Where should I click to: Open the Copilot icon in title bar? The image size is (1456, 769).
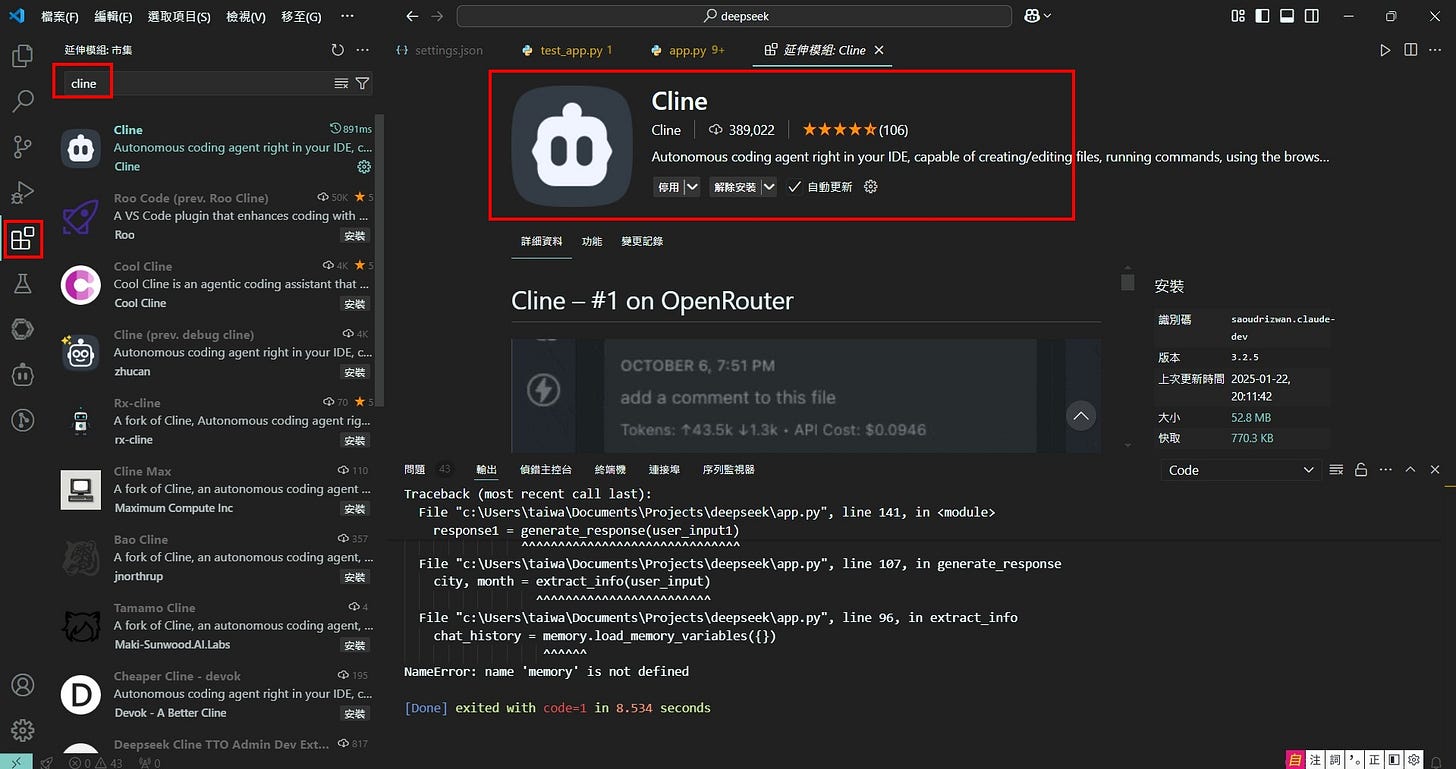[1032, 16]
